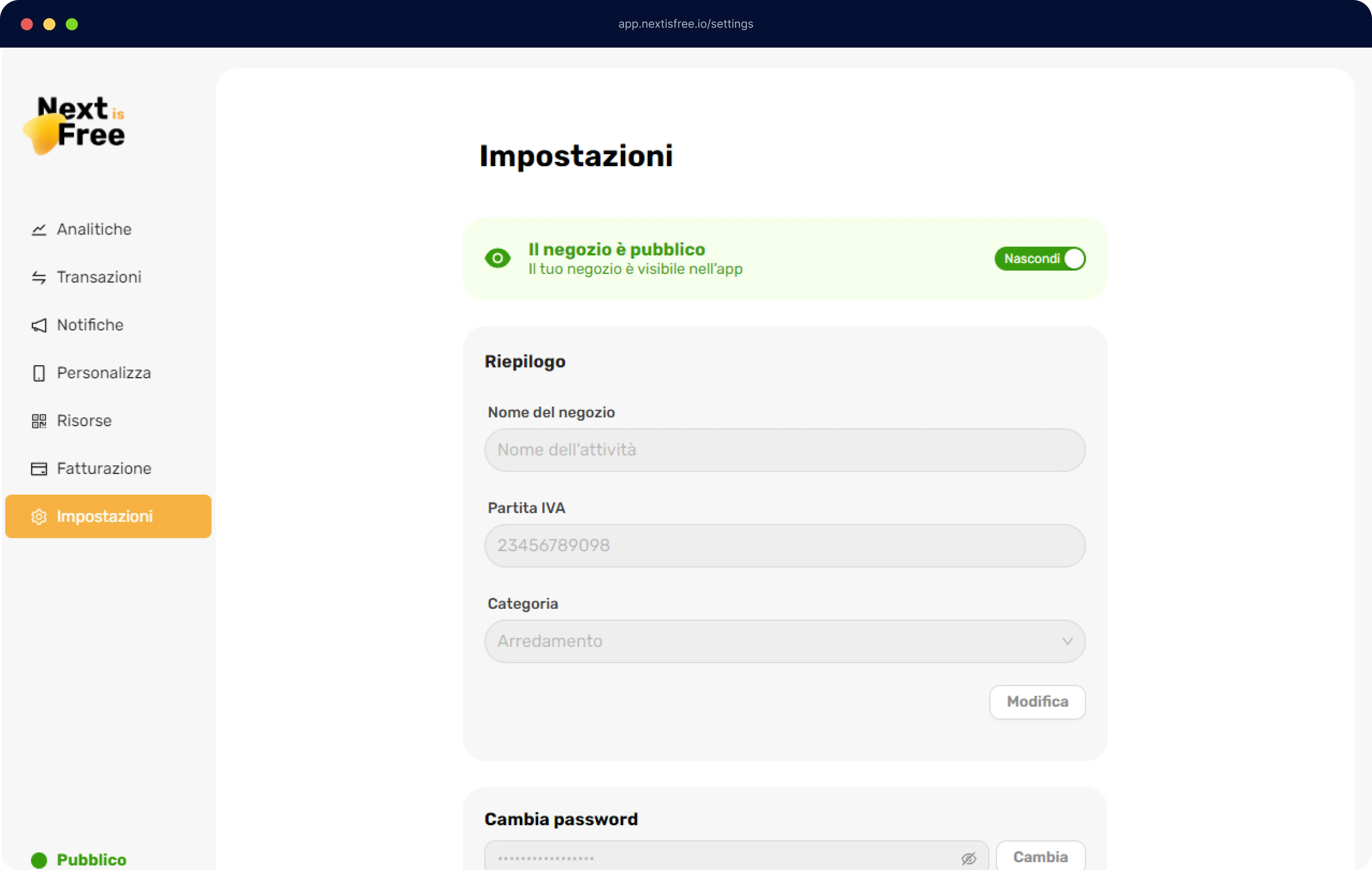Click the Nome dell'attività input field
This screenshot has height=870, width=1372.
(785, 450)
